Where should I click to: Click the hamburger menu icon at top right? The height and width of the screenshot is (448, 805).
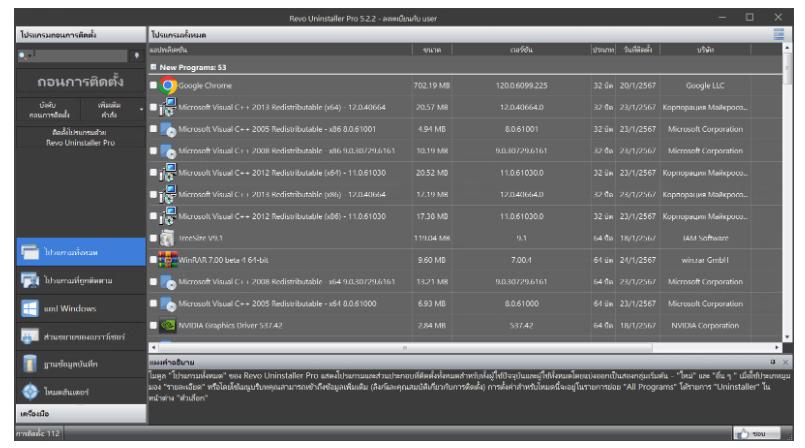793,35
